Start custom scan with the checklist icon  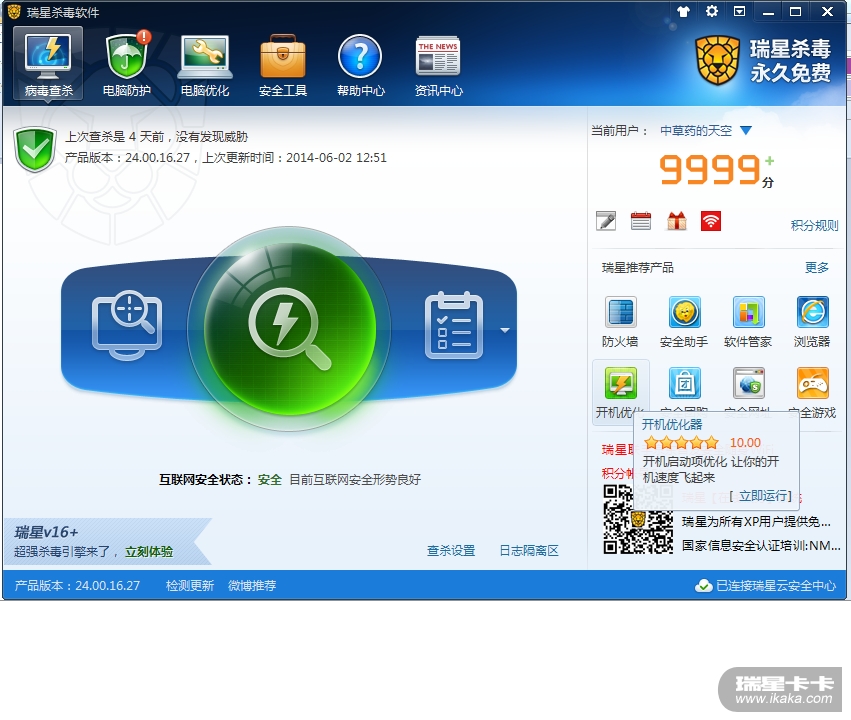tap(454, 326)
